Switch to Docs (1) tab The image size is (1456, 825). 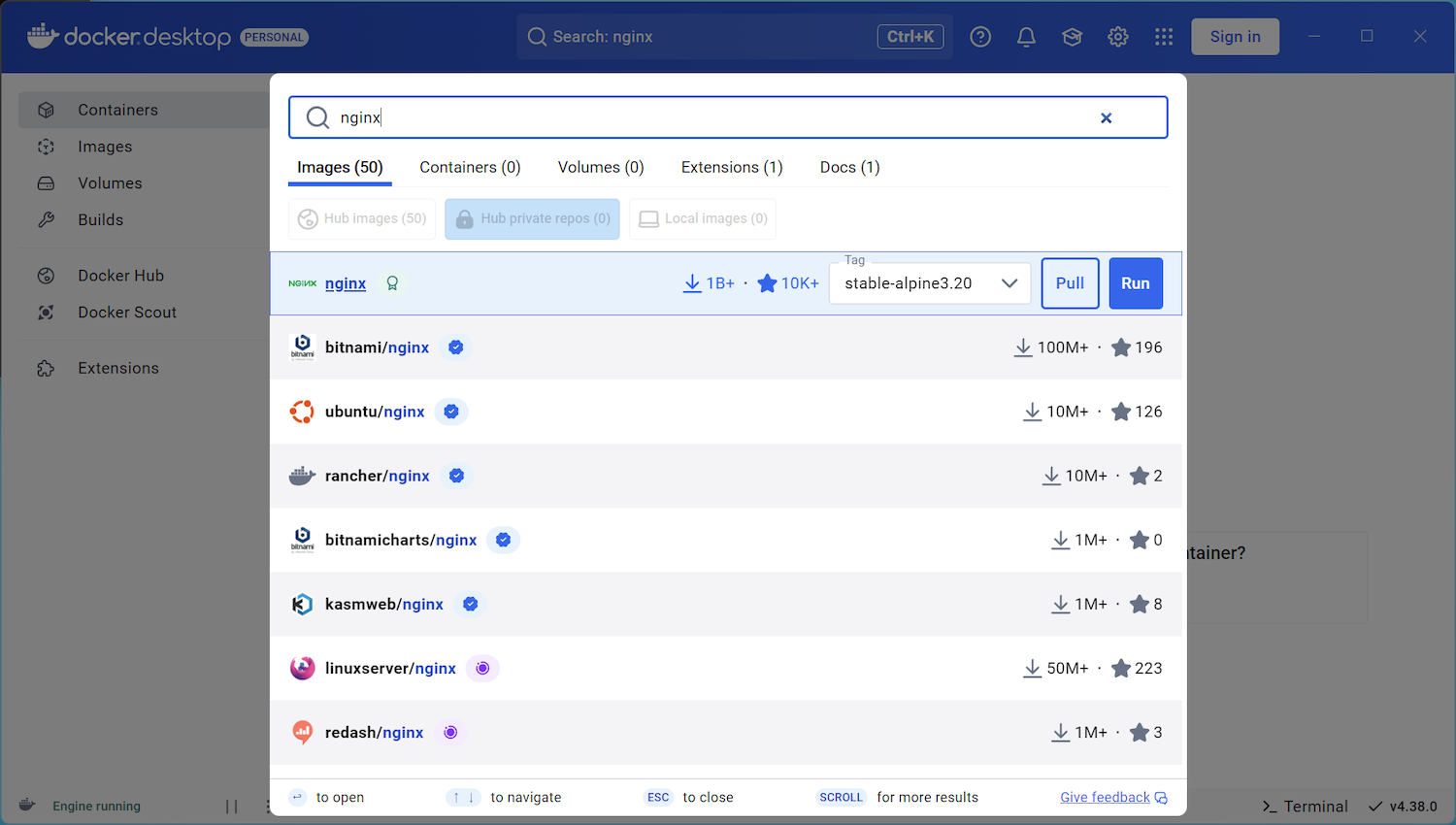pyautogui.click(x=849, y=167)
